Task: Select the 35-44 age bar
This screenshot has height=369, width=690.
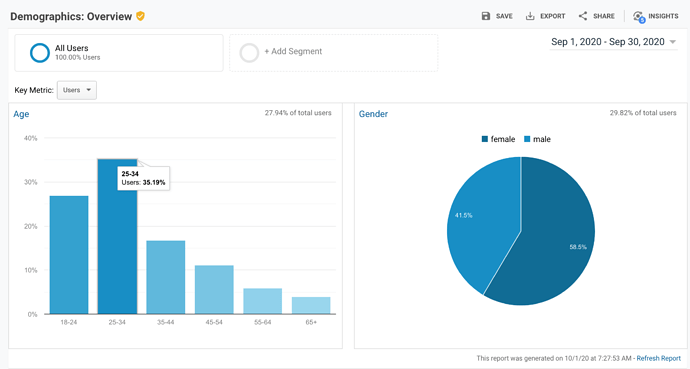Action: pyautogui.click(x=166, y=278)
